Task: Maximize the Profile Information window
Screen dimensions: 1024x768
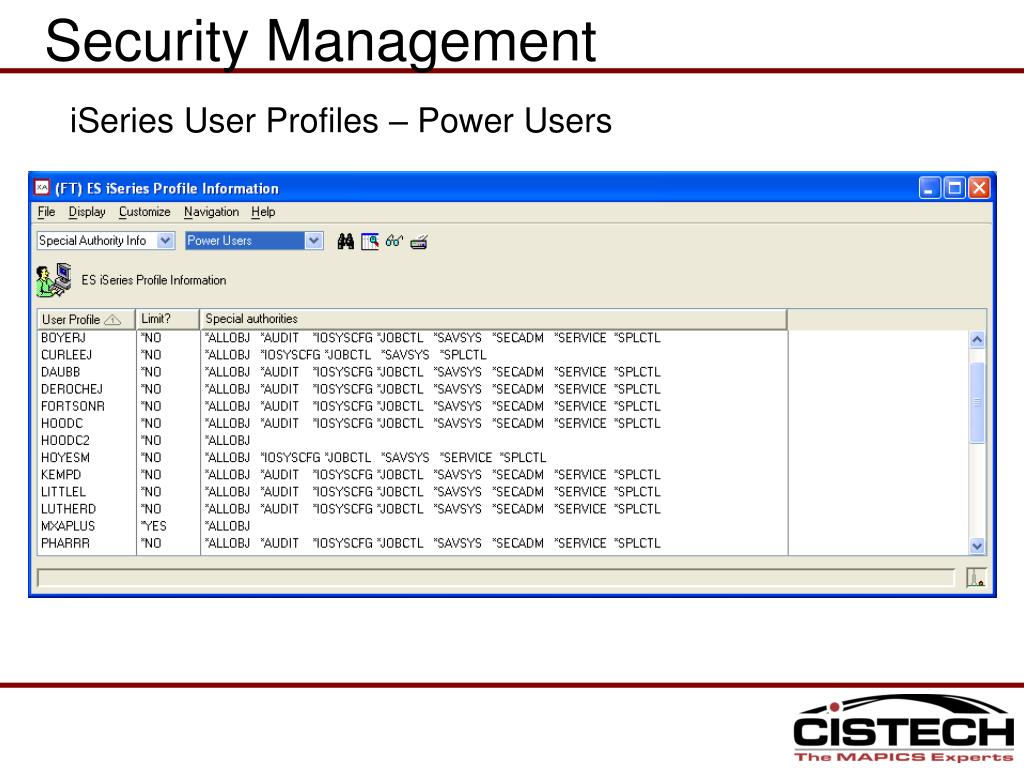Action: [x=954, y=188]
